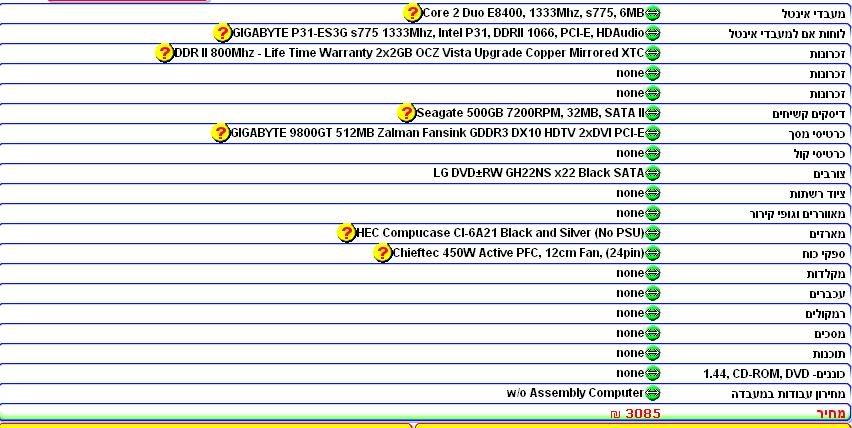
Task: Click green swap icon next to HEC Compucase CI-6A21
Action: tap(653, 233)
